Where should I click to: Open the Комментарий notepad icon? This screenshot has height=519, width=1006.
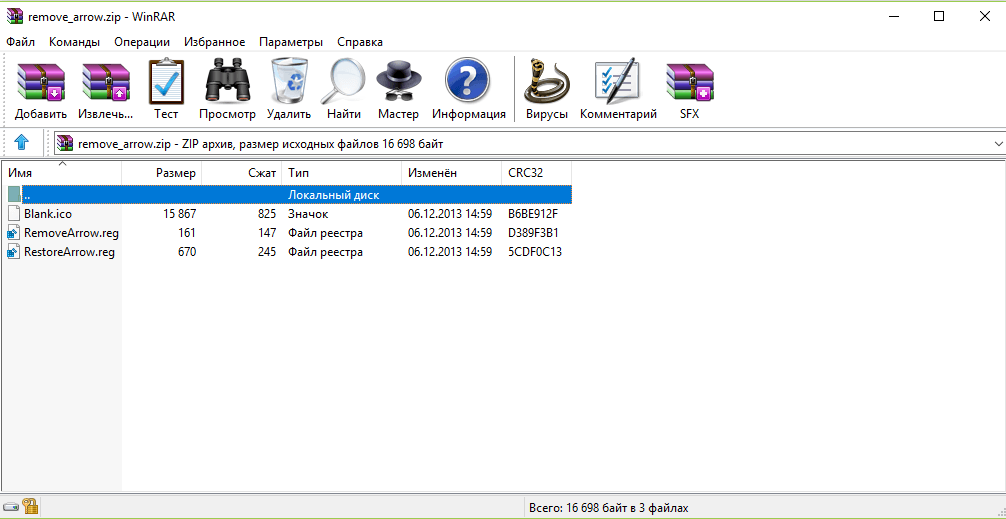coord(617,82)
